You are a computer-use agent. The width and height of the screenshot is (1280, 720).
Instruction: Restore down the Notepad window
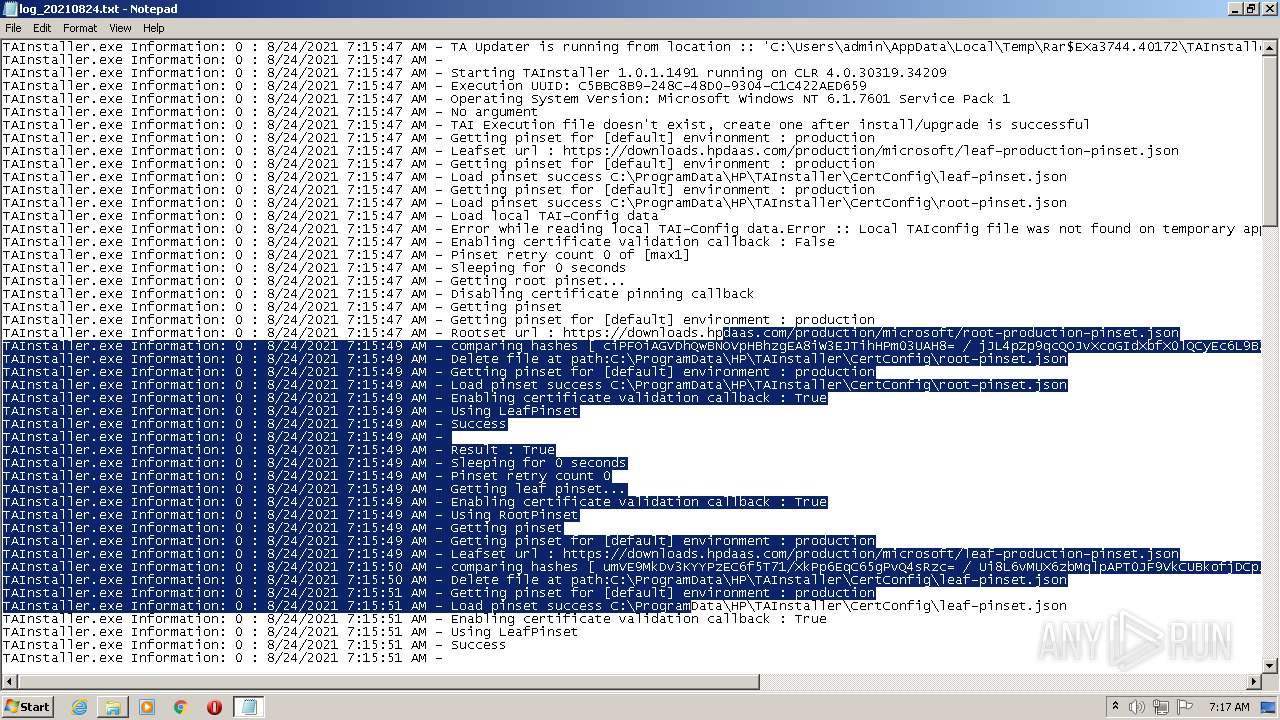pos(1251,9)
